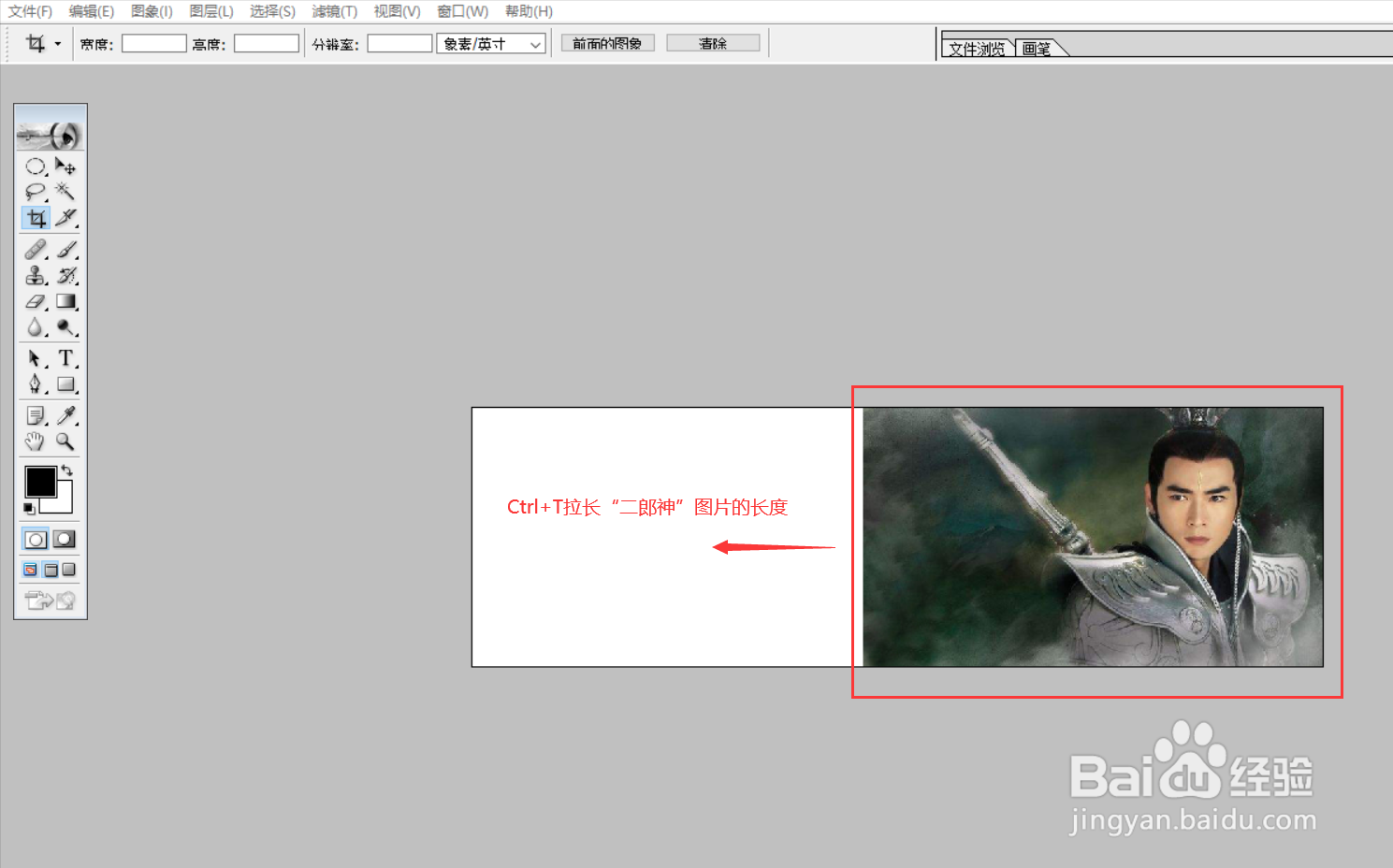Switch to Quick Mask mode
This screenshot has width=1393, height=868.
coord(65,540)
